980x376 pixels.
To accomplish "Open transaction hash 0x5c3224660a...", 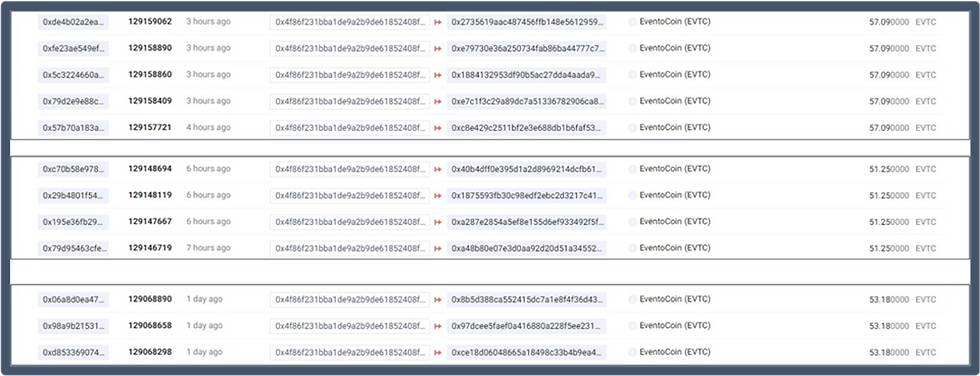I will 73,75.
